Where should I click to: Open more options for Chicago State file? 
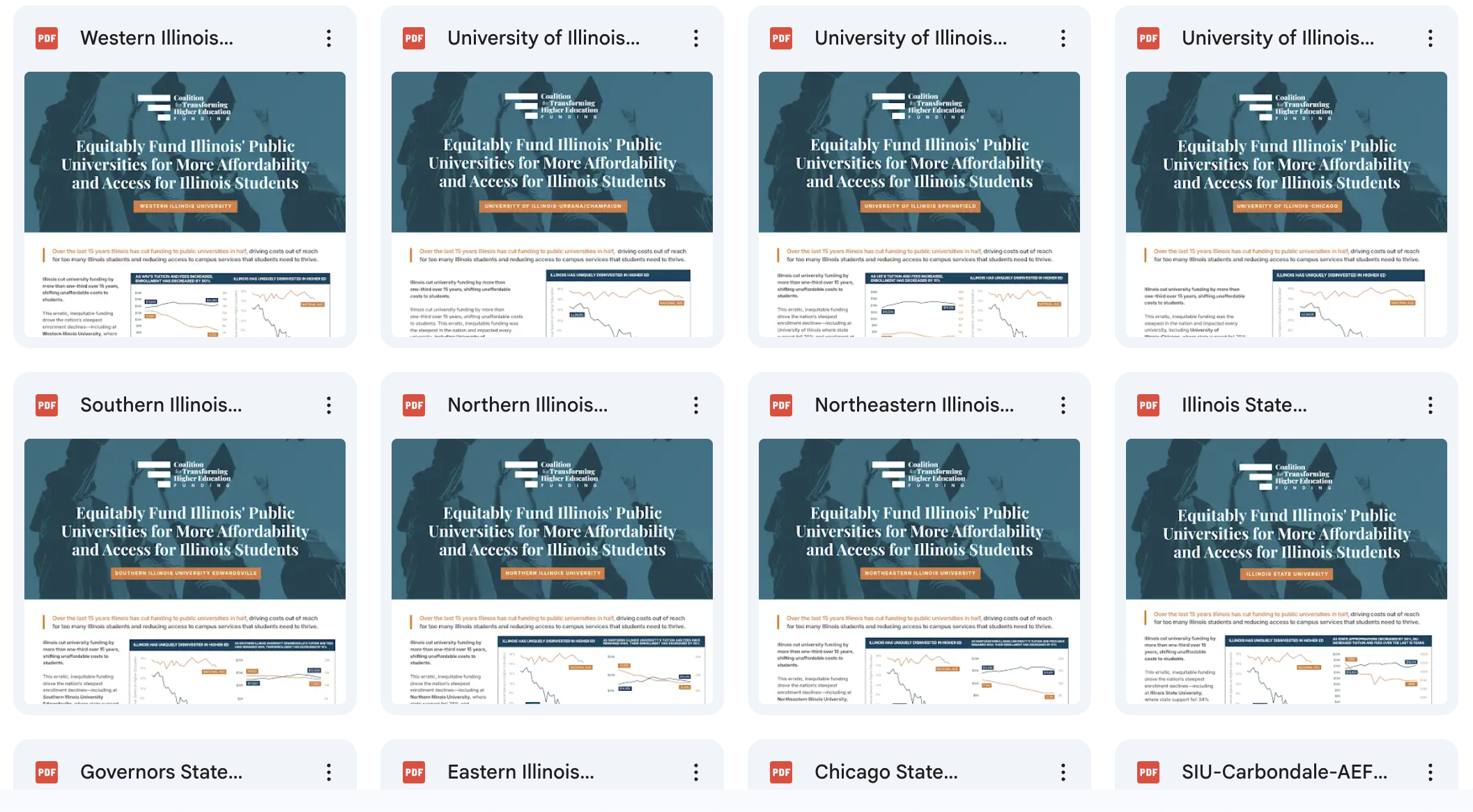(x=1063, y=772)
